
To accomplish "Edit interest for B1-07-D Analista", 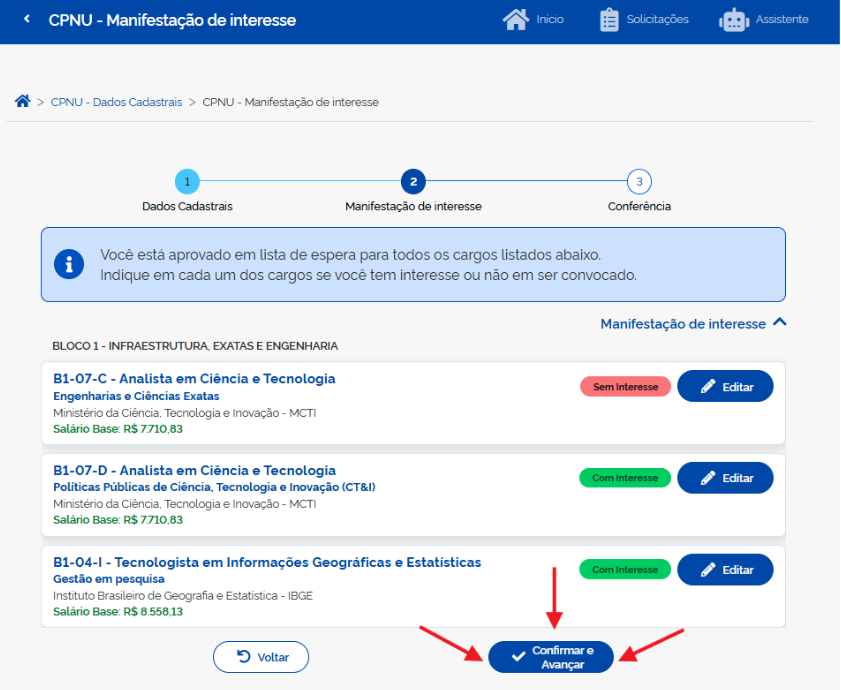I will (725, 478).
